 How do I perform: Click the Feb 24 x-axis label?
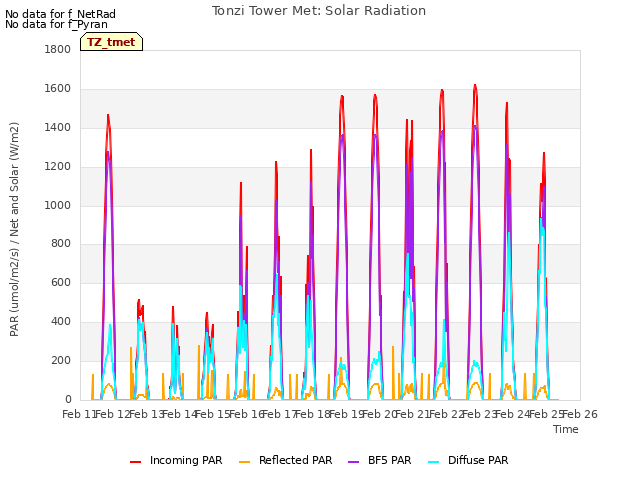coord(513,414)
